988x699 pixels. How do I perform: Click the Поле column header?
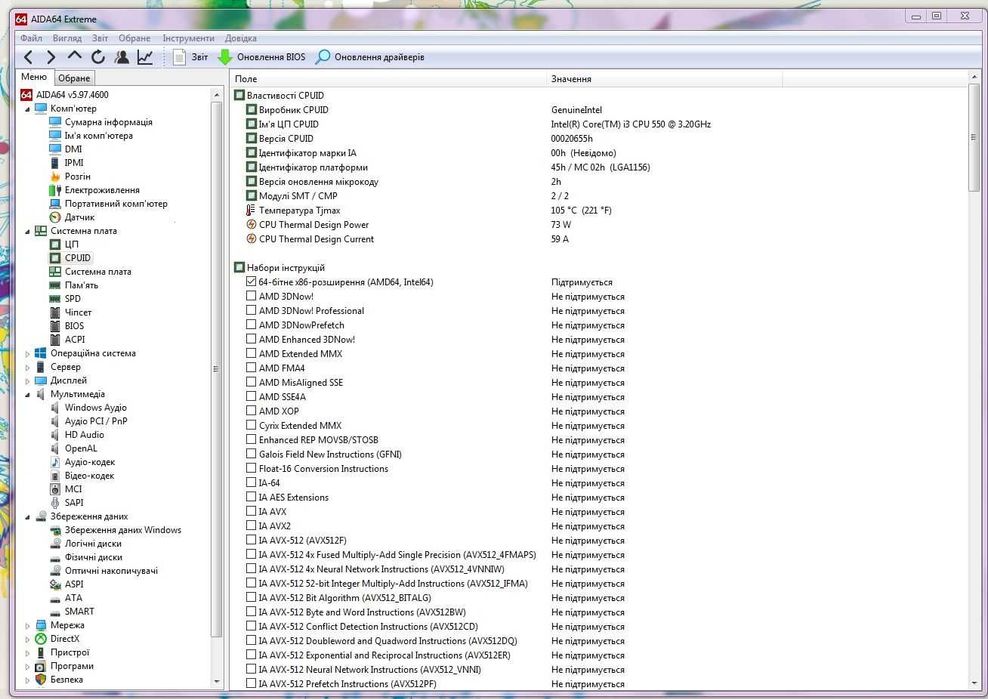(389, 79)
